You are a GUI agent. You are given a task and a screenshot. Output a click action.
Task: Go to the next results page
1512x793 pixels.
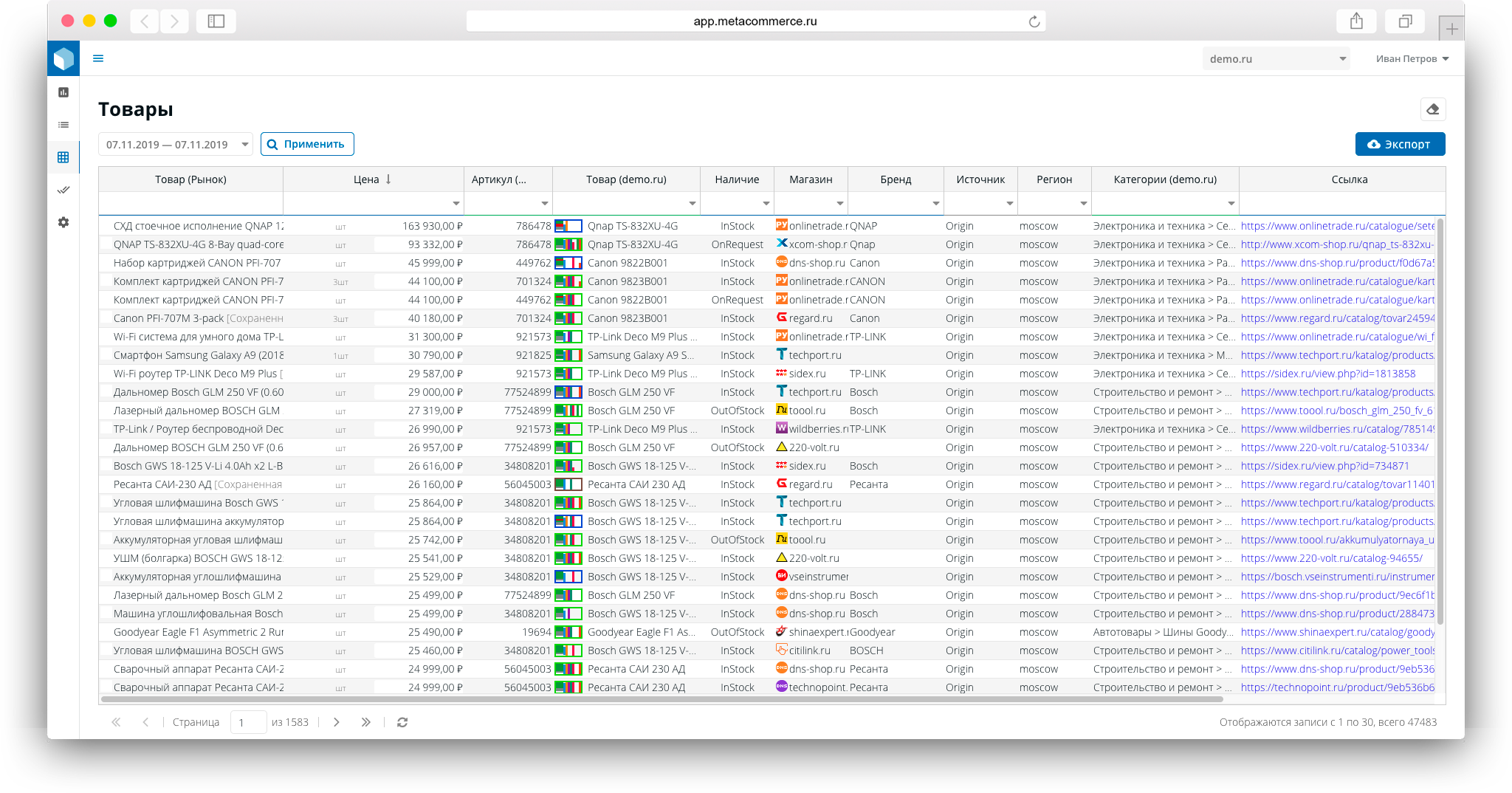coord(336,722)
